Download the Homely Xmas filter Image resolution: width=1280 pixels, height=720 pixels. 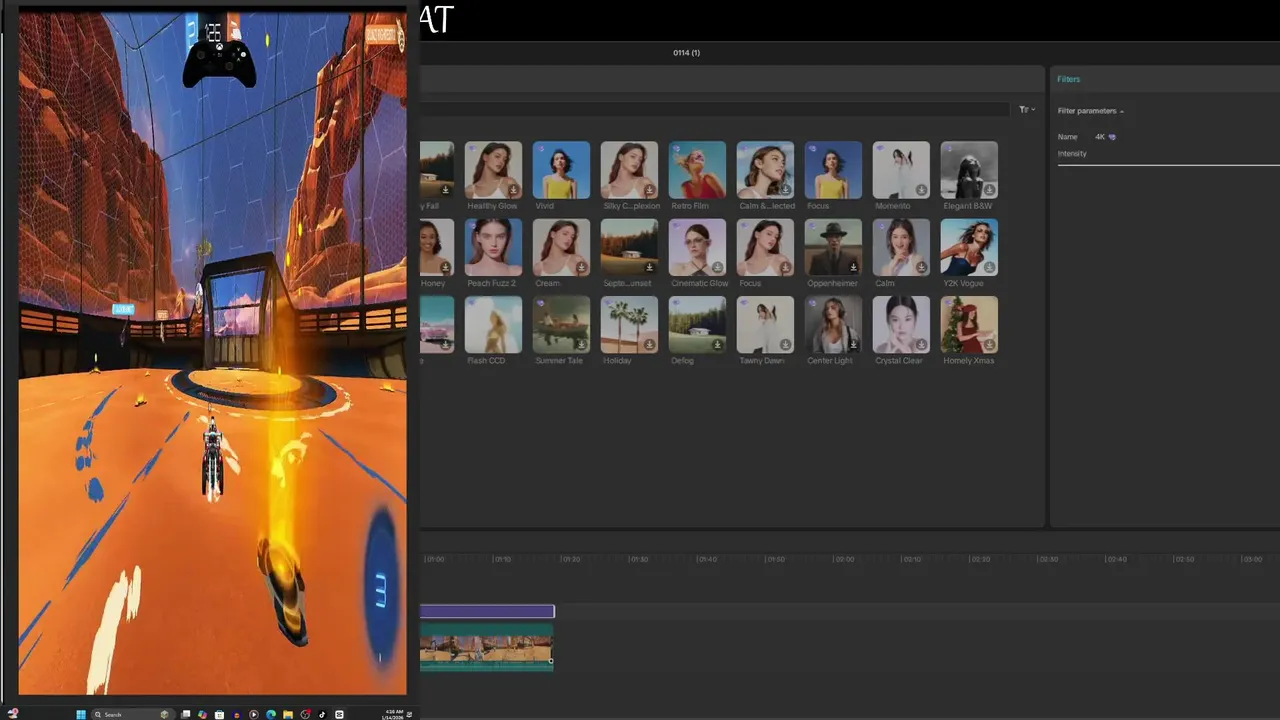(989, 345)
